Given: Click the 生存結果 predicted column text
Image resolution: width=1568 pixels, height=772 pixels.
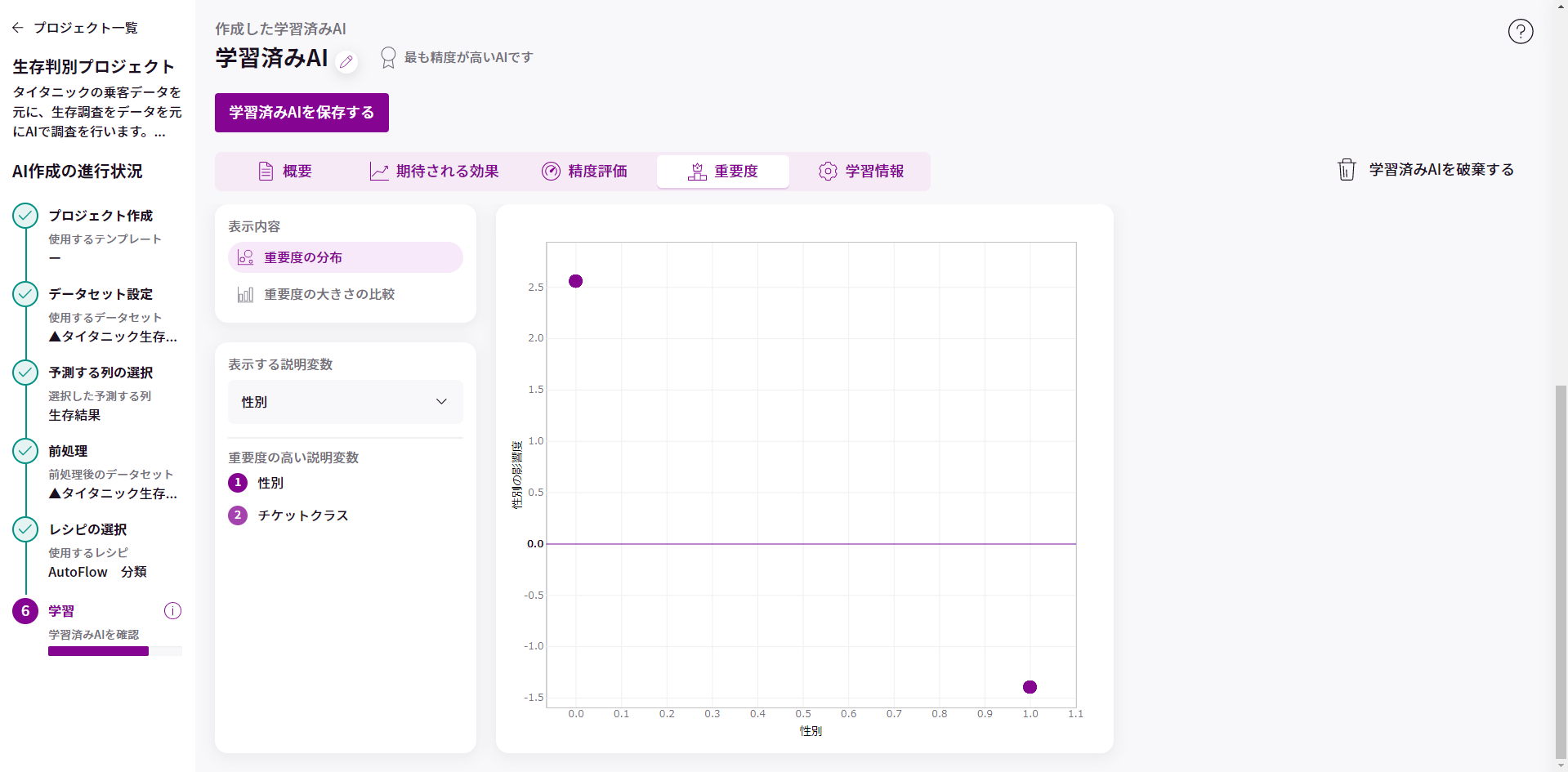Looking at the screenshot, I should (74, 415).
